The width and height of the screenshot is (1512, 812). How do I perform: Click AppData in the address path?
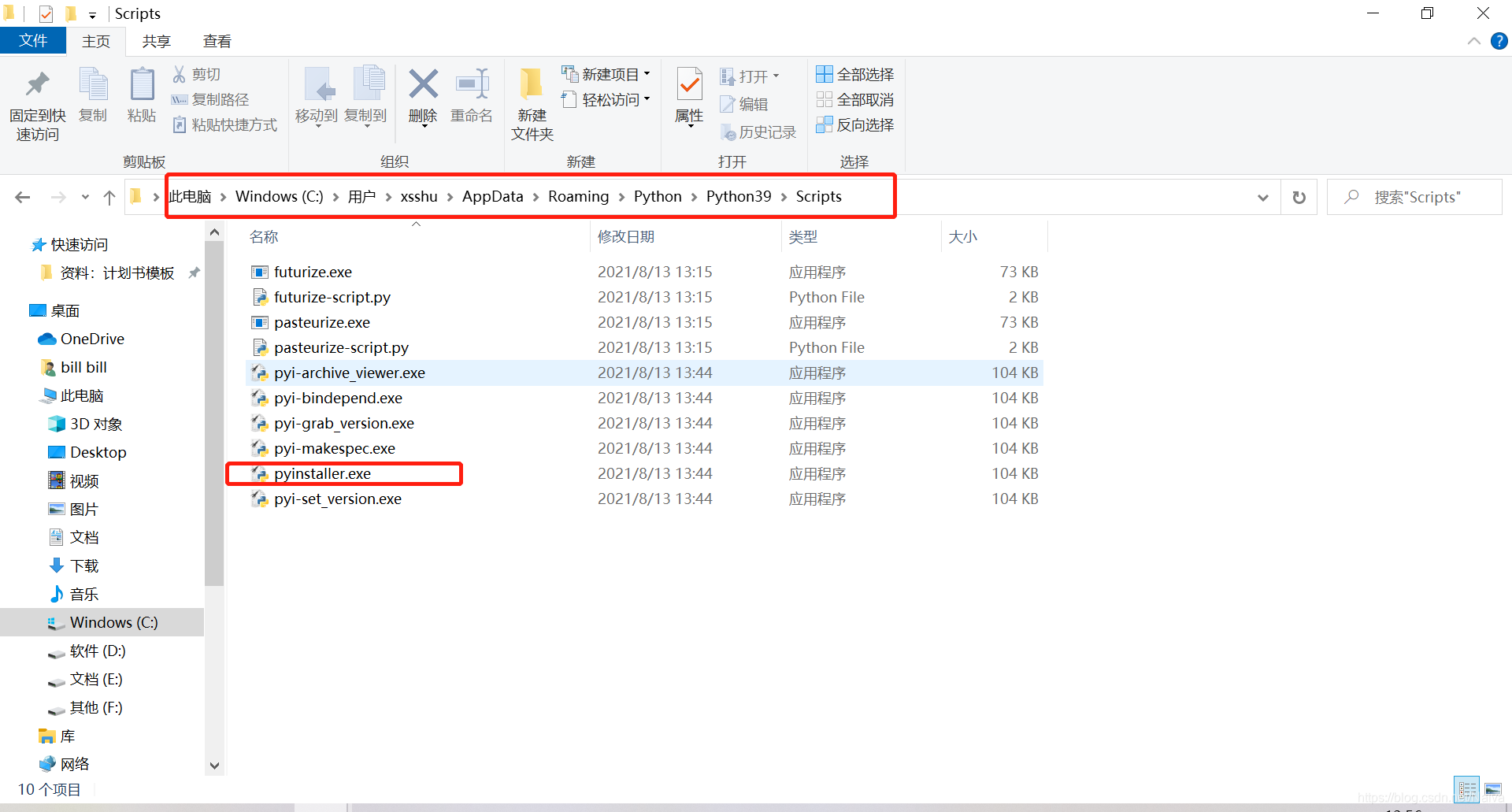coord(492,196)
